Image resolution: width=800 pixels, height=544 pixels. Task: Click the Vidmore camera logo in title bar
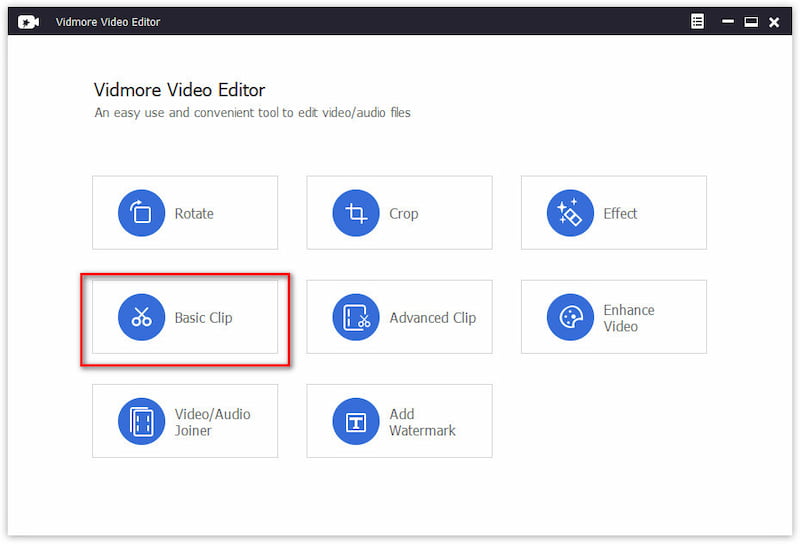[28, 22]
